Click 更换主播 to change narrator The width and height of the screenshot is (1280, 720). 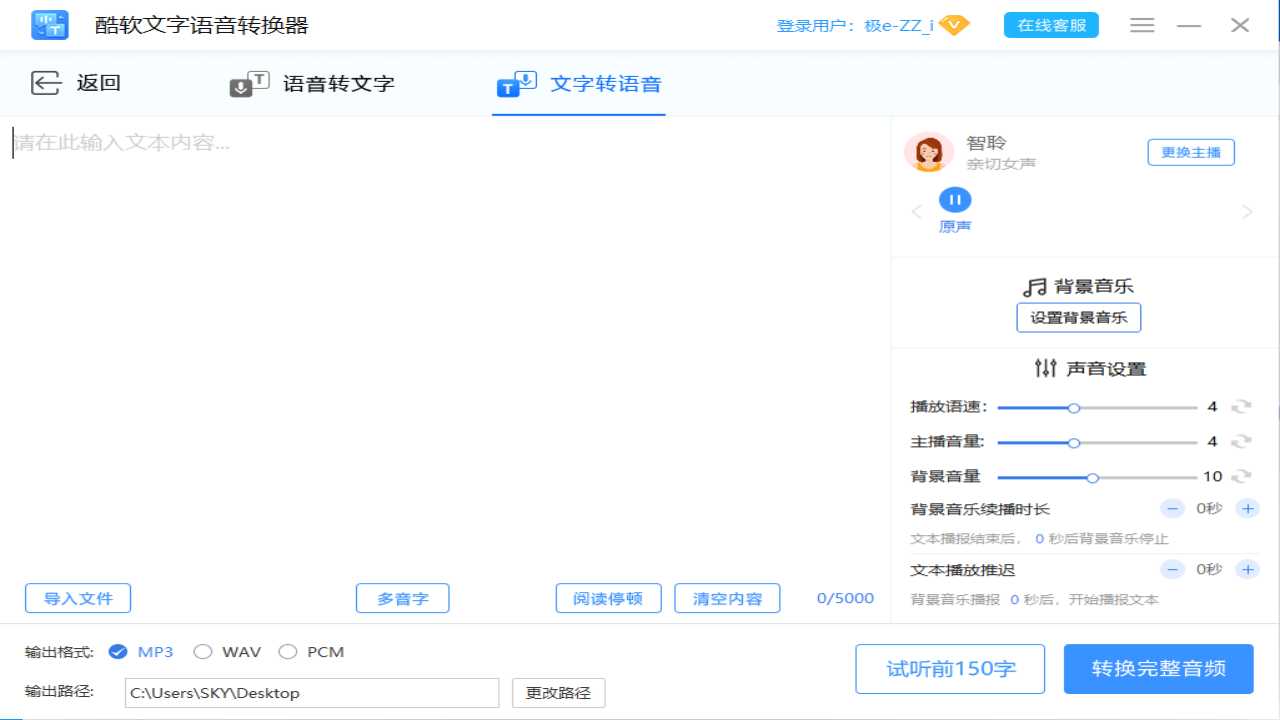(1191, 151)
